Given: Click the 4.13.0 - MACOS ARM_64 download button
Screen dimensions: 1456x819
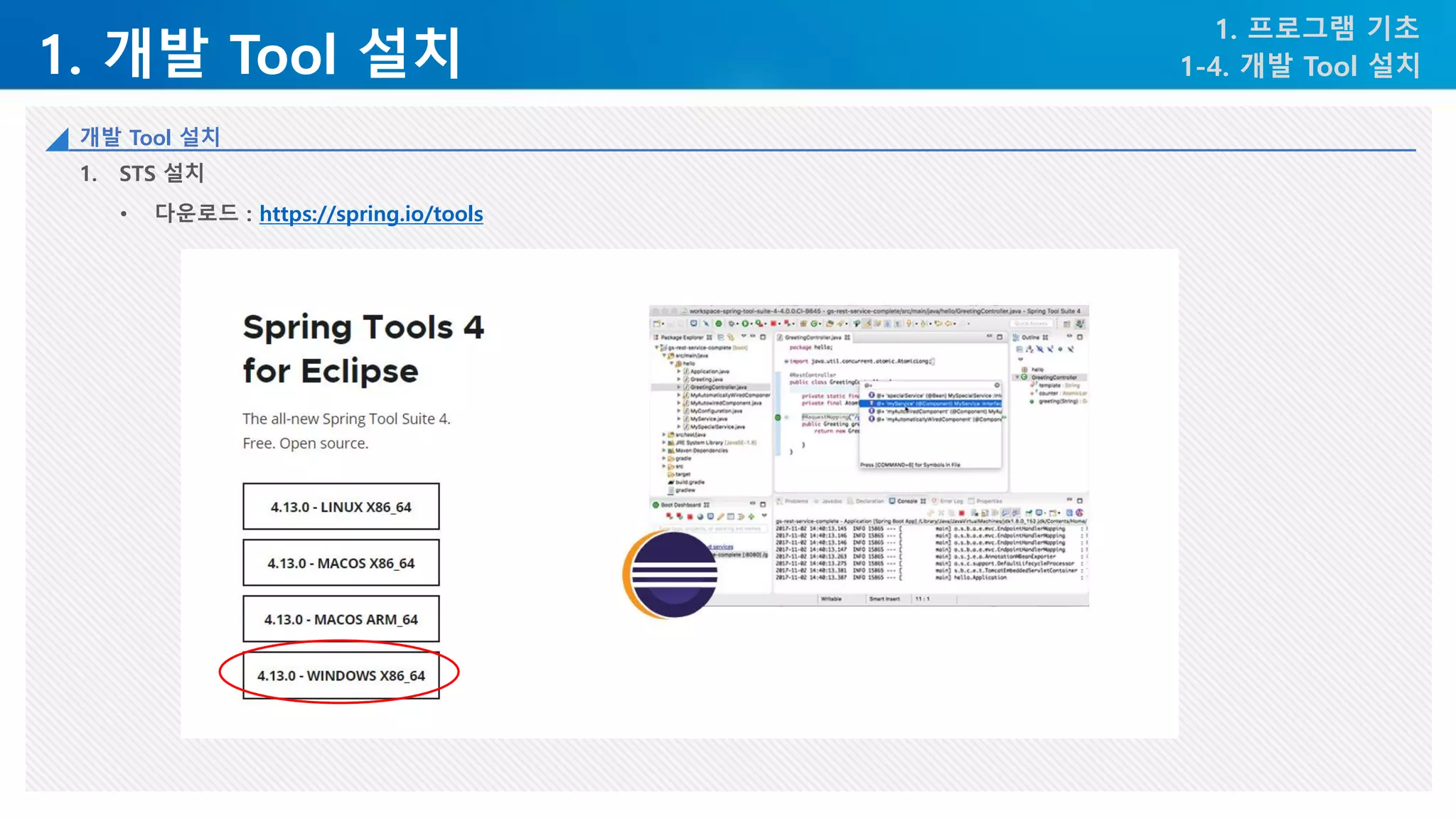Looking at the screenshot, I should pos(341,619).
